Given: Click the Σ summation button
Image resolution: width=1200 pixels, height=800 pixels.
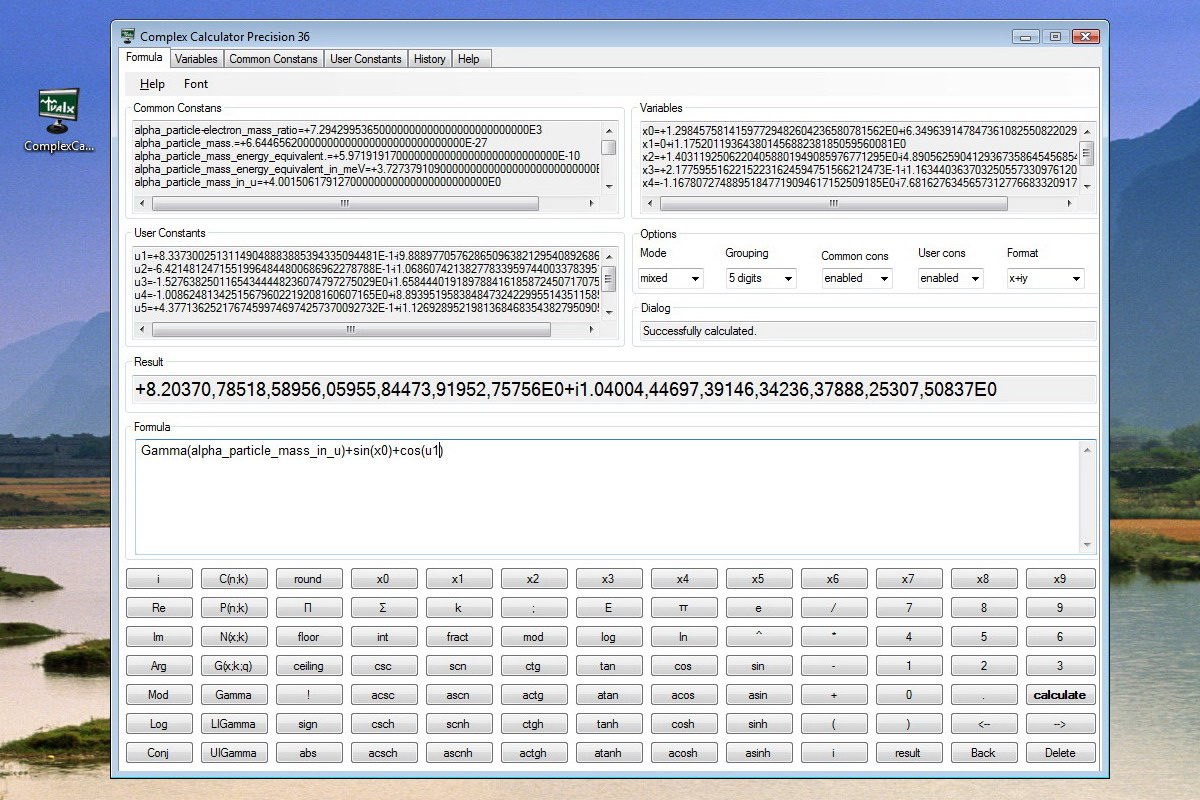Looking at the screenshot, I should click(x=383, y=608).
